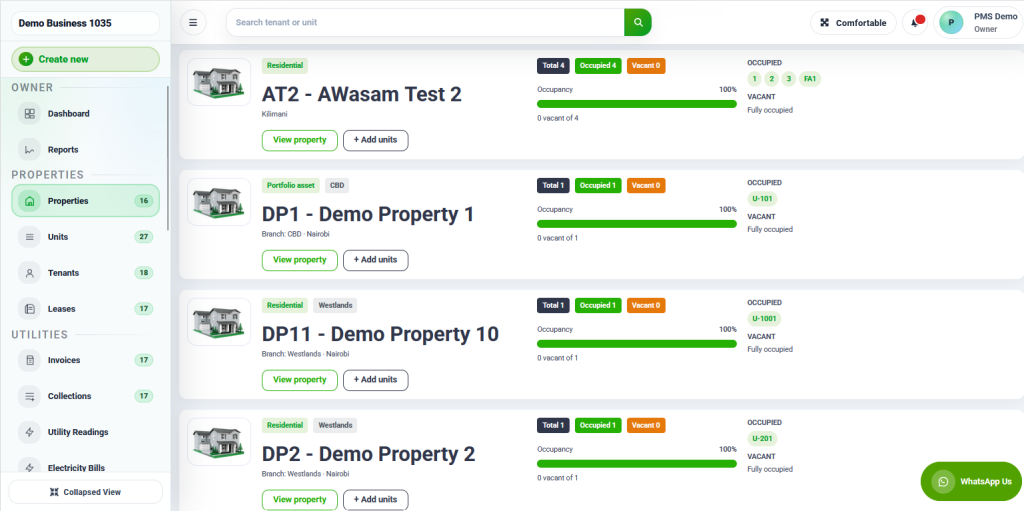Switch to Collapsed View

(x=86, y=492)
